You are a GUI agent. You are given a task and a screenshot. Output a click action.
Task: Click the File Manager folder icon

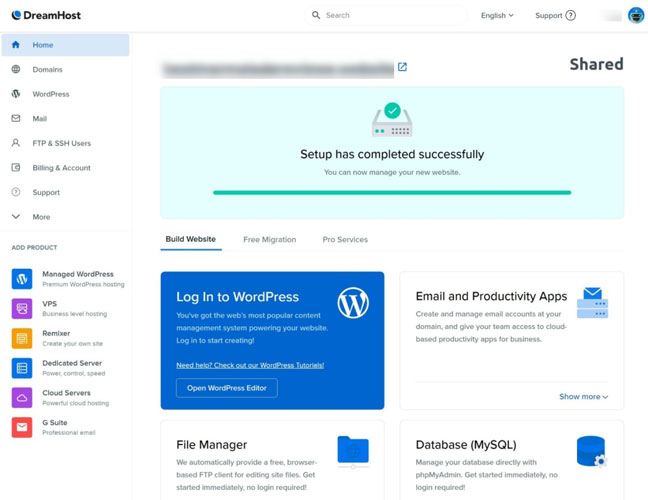coord(353,452)
